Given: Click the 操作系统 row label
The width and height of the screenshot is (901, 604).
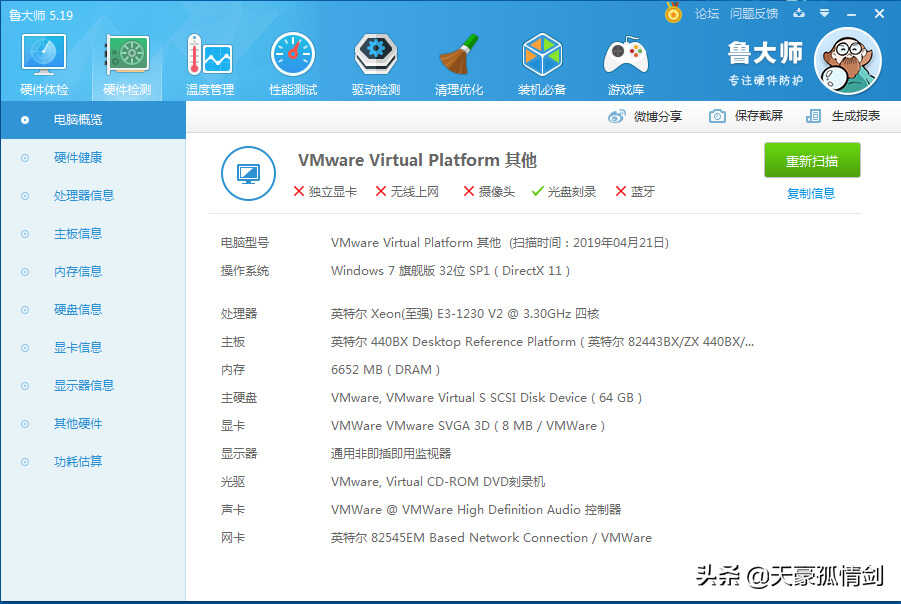Looking at the screenshot, I should [x=245, y=271].
